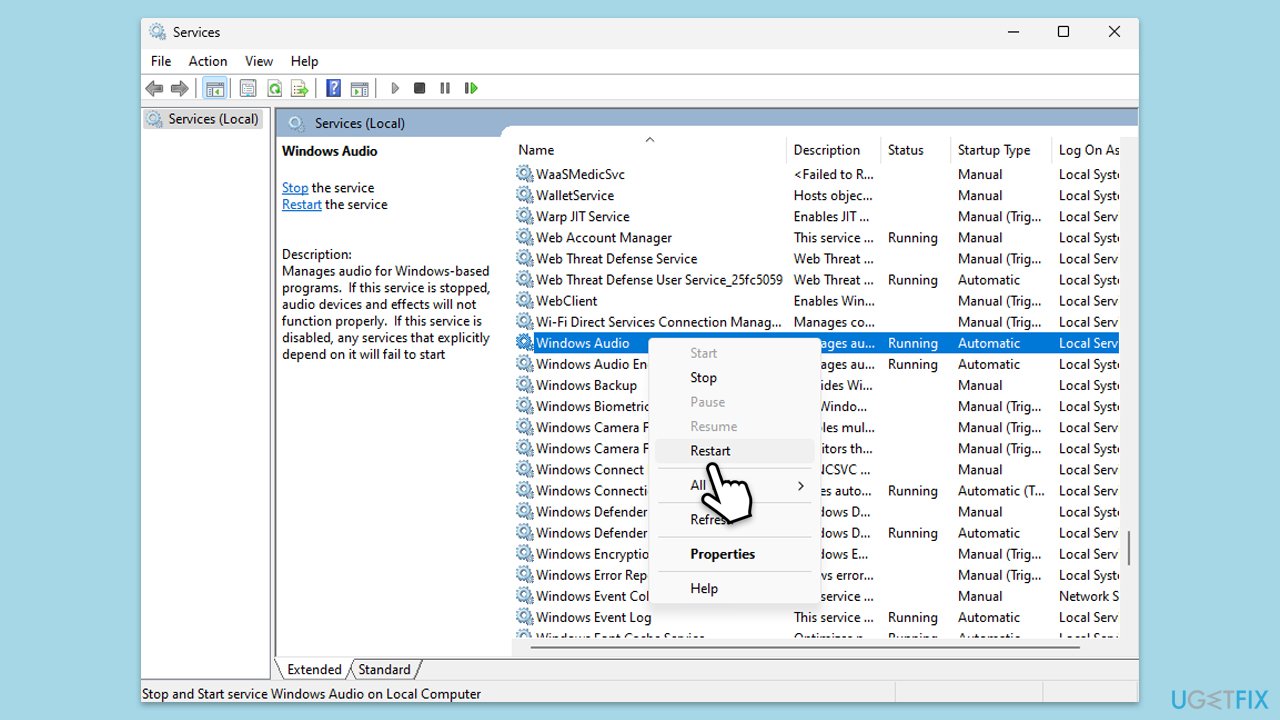Image resolution: width=1280 pixels, height=720 pixels.
Task: Open the Action menu
Action: tap(208, 61)
